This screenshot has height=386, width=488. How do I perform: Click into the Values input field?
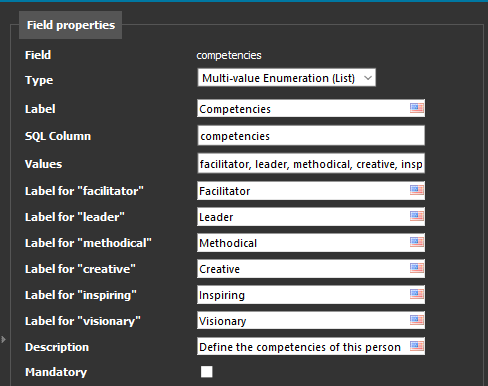(311, 163)
